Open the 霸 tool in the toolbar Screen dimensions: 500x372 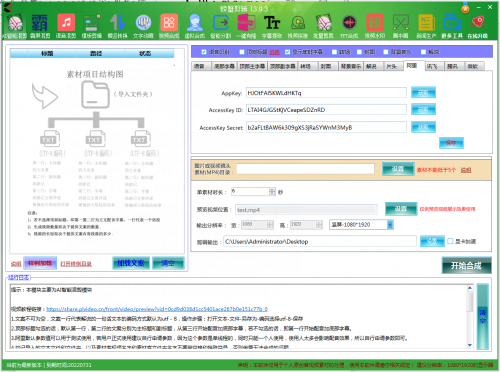click(40, 23)
